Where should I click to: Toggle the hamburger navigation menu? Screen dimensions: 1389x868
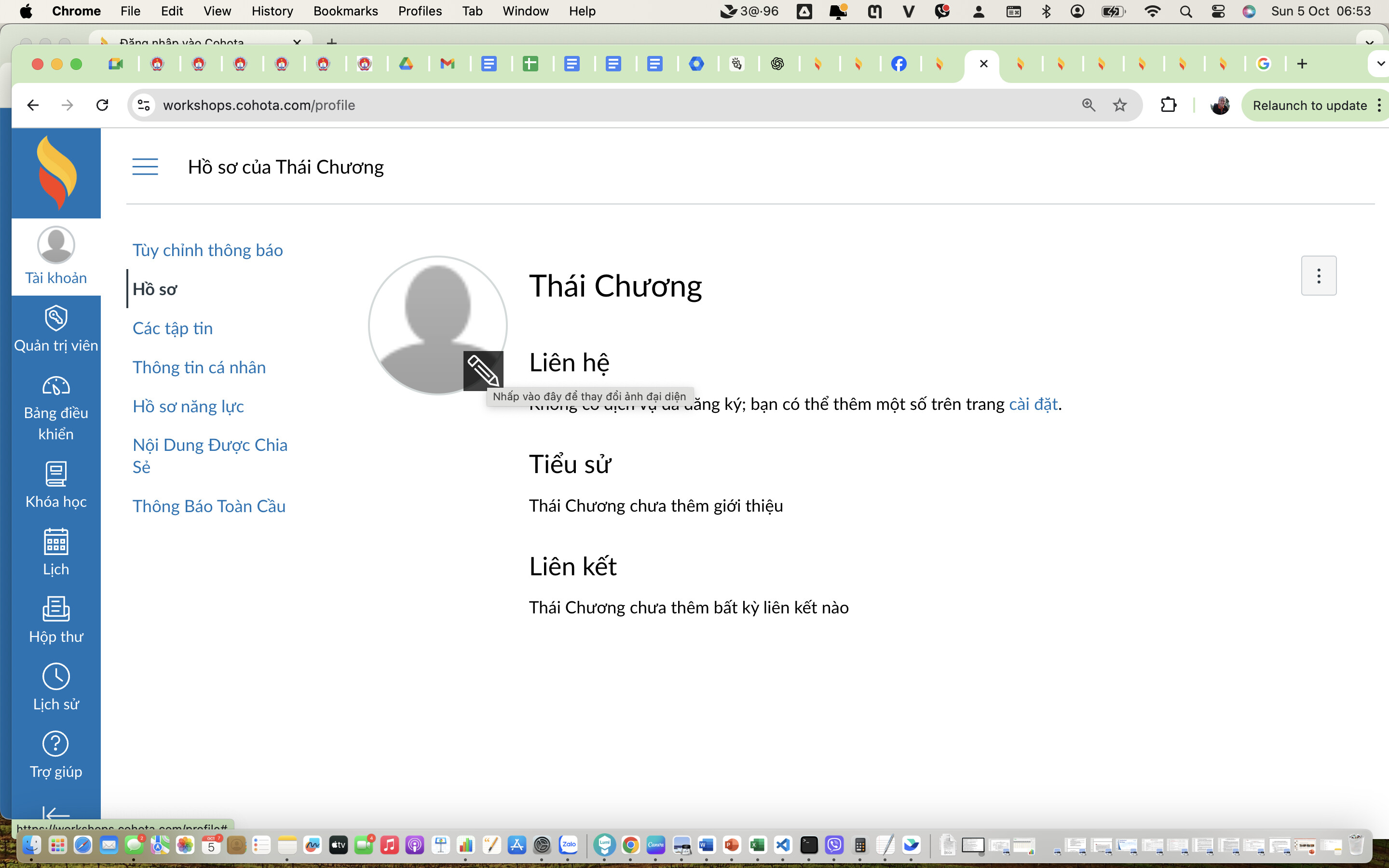pyautogui.click(x=145, y=167)
